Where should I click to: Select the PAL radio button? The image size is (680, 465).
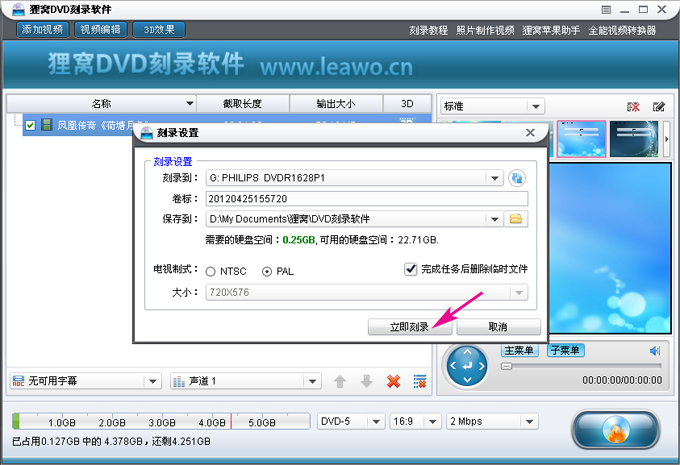tap(267, 272)
